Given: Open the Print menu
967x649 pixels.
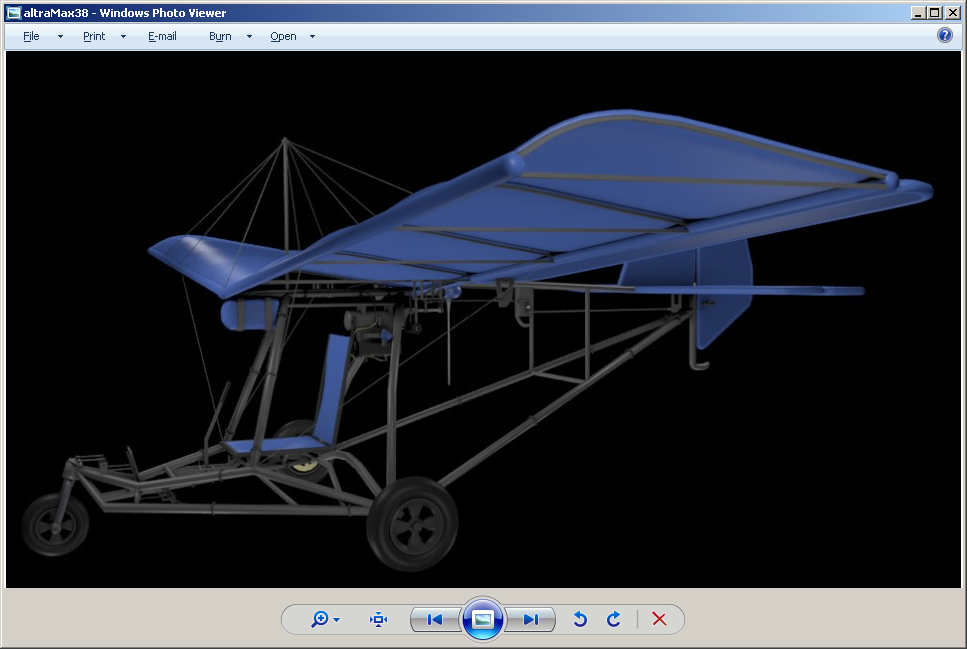Looking at the screenshot, I should [94, 36].
